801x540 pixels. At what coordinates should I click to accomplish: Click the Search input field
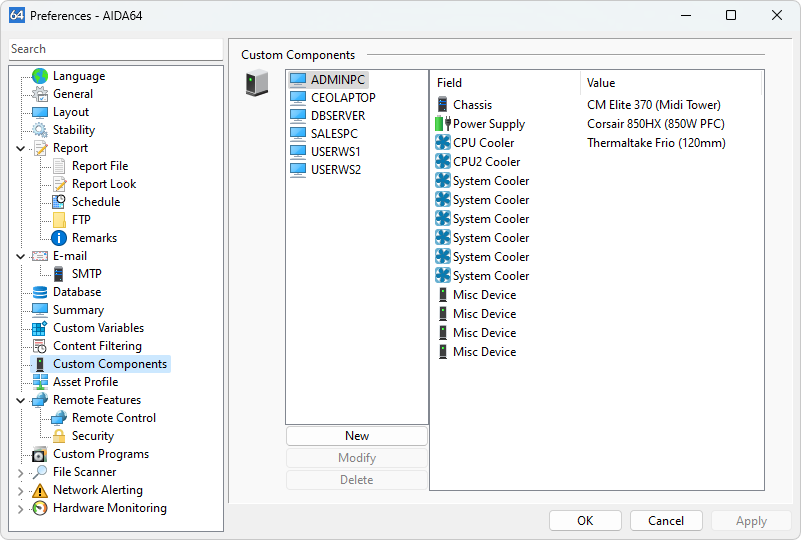coord(116,49)
